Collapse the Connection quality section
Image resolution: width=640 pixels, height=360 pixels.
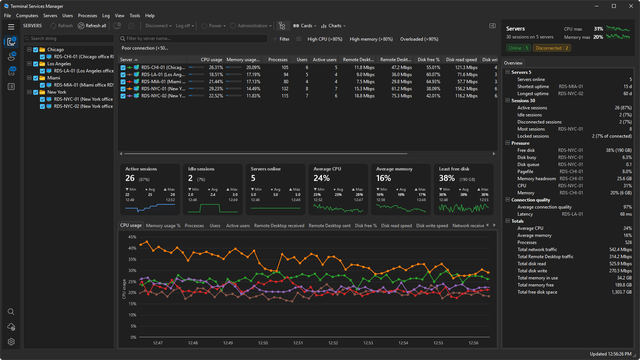coord(508,200)
